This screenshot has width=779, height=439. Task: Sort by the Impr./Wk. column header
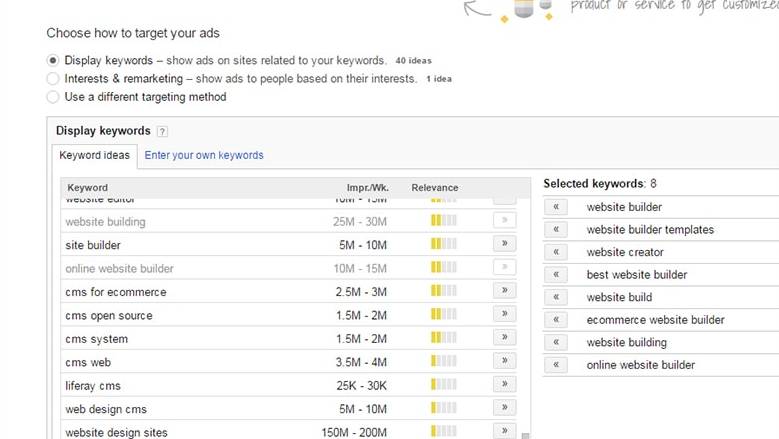pos(367,188)
